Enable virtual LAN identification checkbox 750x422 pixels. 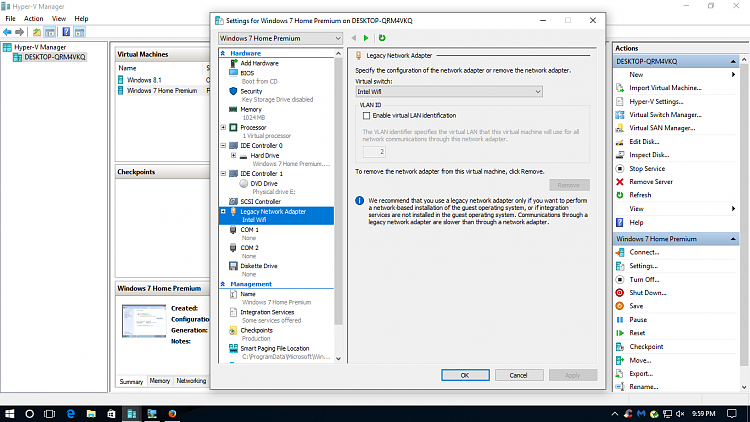point(366,115)
